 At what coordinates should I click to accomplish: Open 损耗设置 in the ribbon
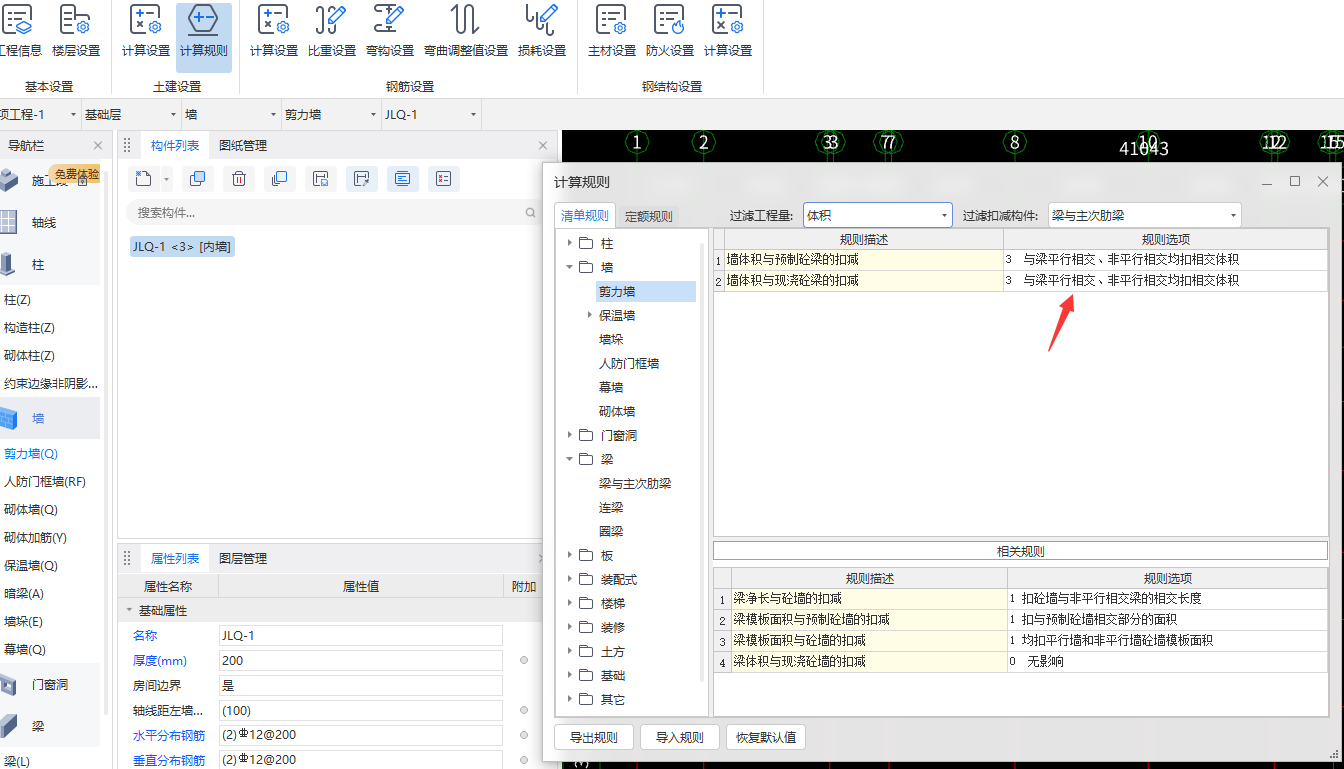pyautogui.click(x=542, y=32)
